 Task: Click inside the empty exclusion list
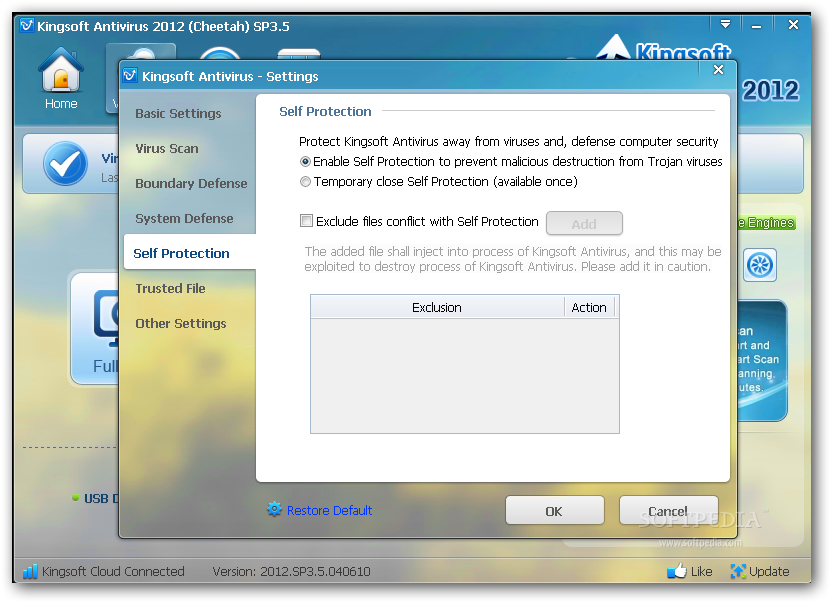point(465,375)
